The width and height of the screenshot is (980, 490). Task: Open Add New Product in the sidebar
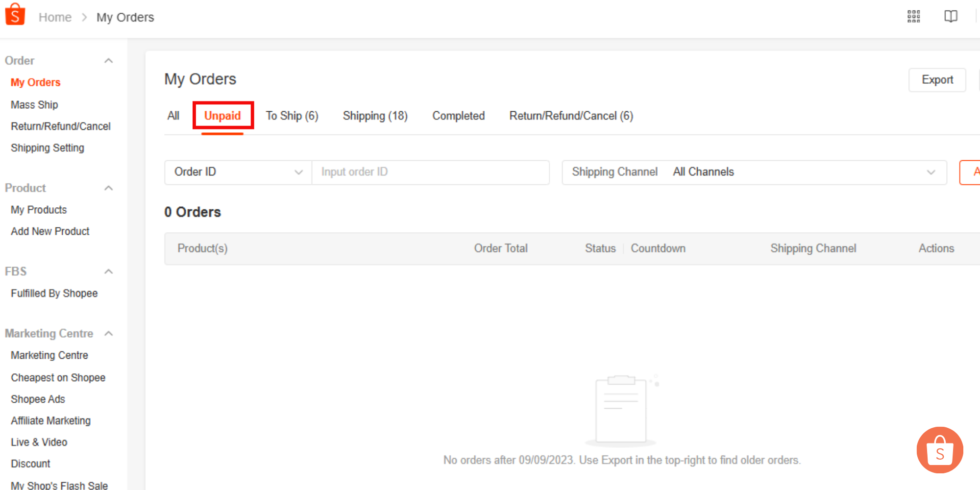click(50, 231)
